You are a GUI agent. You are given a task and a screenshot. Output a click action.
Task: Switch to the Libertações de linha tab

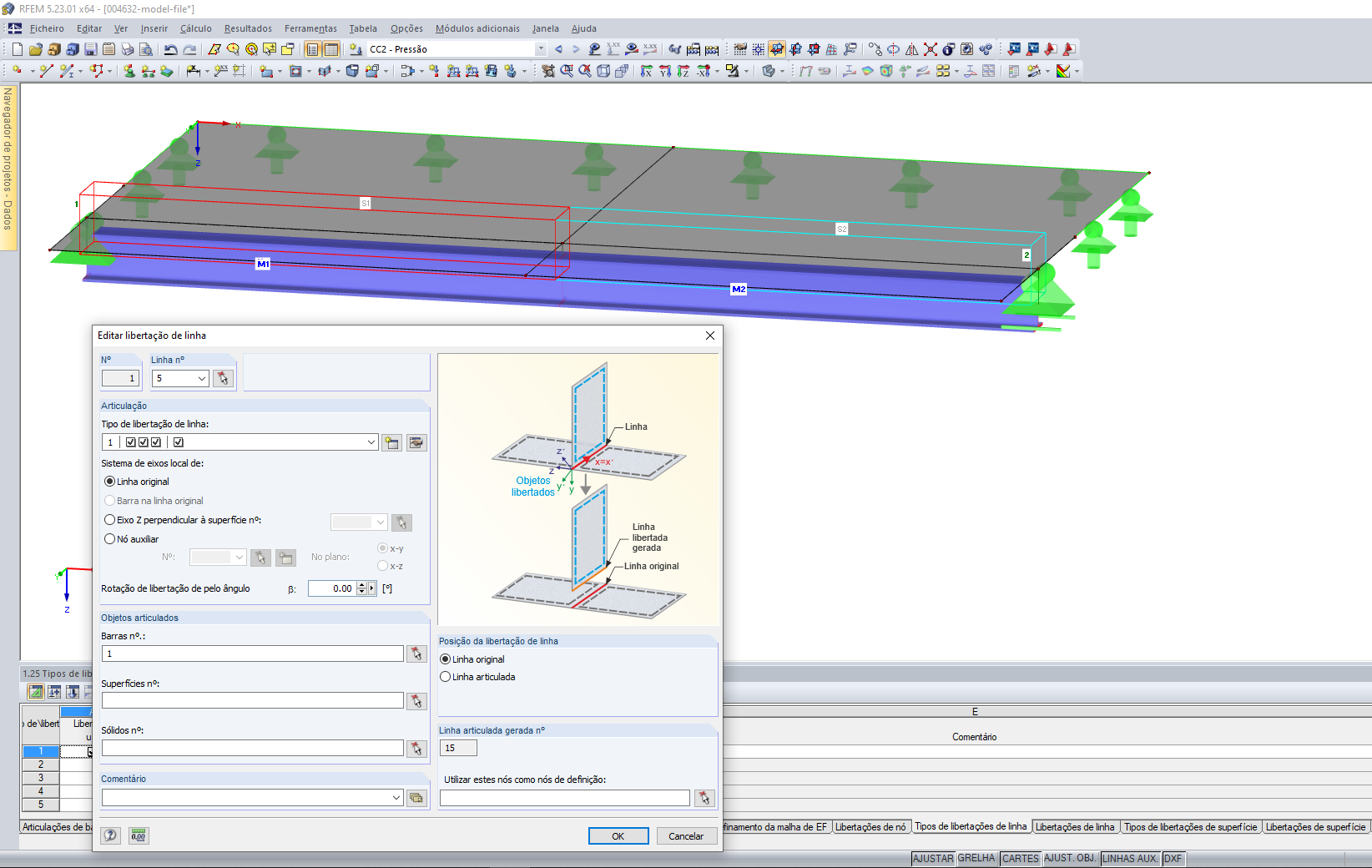click(1075, 827)
